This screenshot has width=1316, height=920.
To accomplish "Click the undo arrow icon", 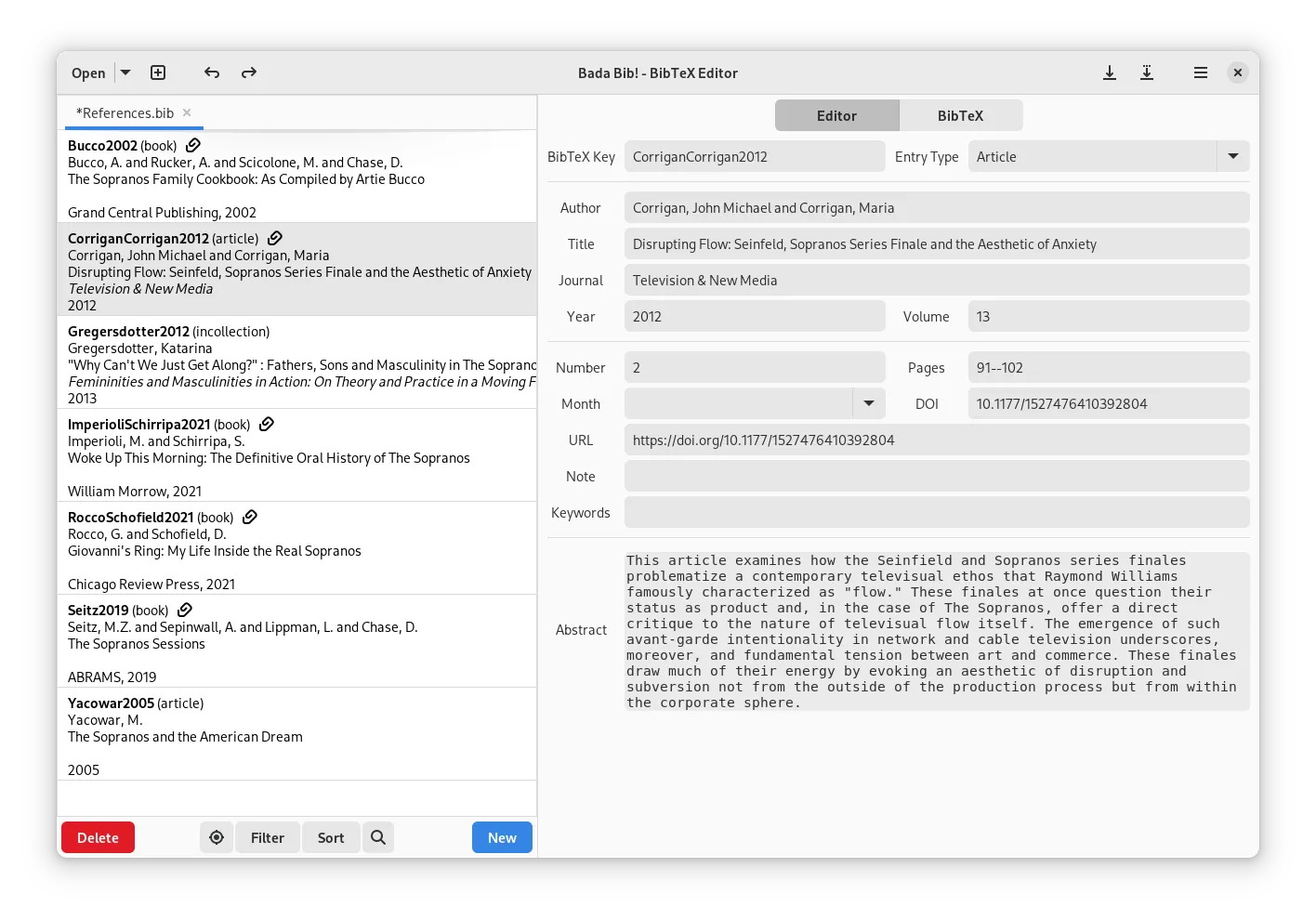I will point(212,72).
